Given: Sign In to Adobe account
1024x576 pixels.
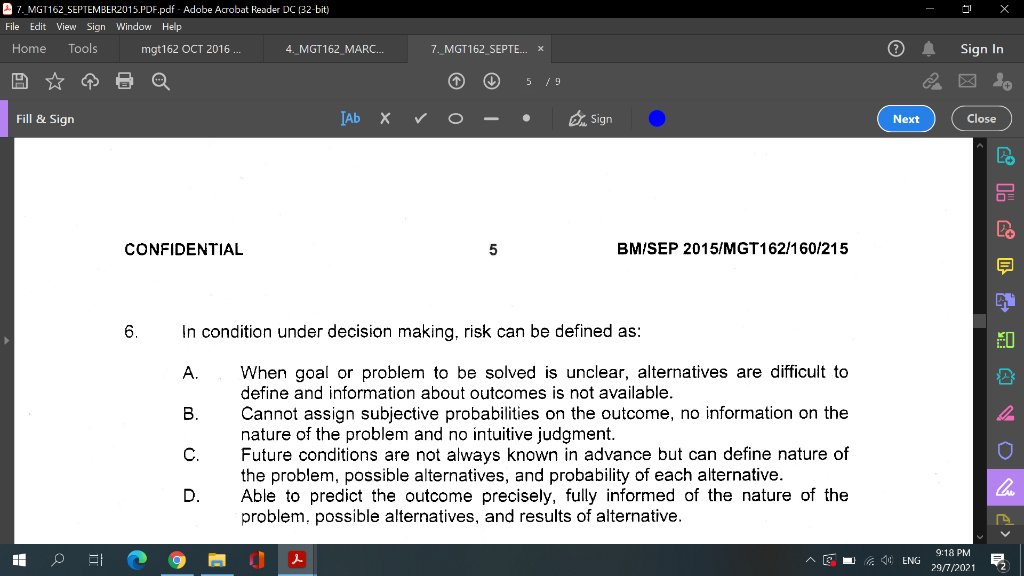Looking at the screenshot, I should point(982,49).
